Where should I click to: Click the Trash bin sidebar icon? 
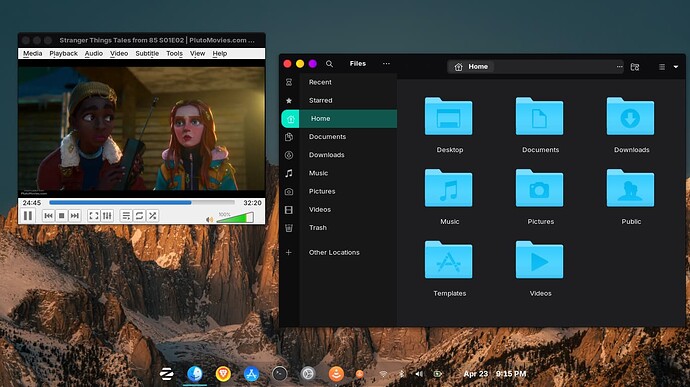[289, 228]
